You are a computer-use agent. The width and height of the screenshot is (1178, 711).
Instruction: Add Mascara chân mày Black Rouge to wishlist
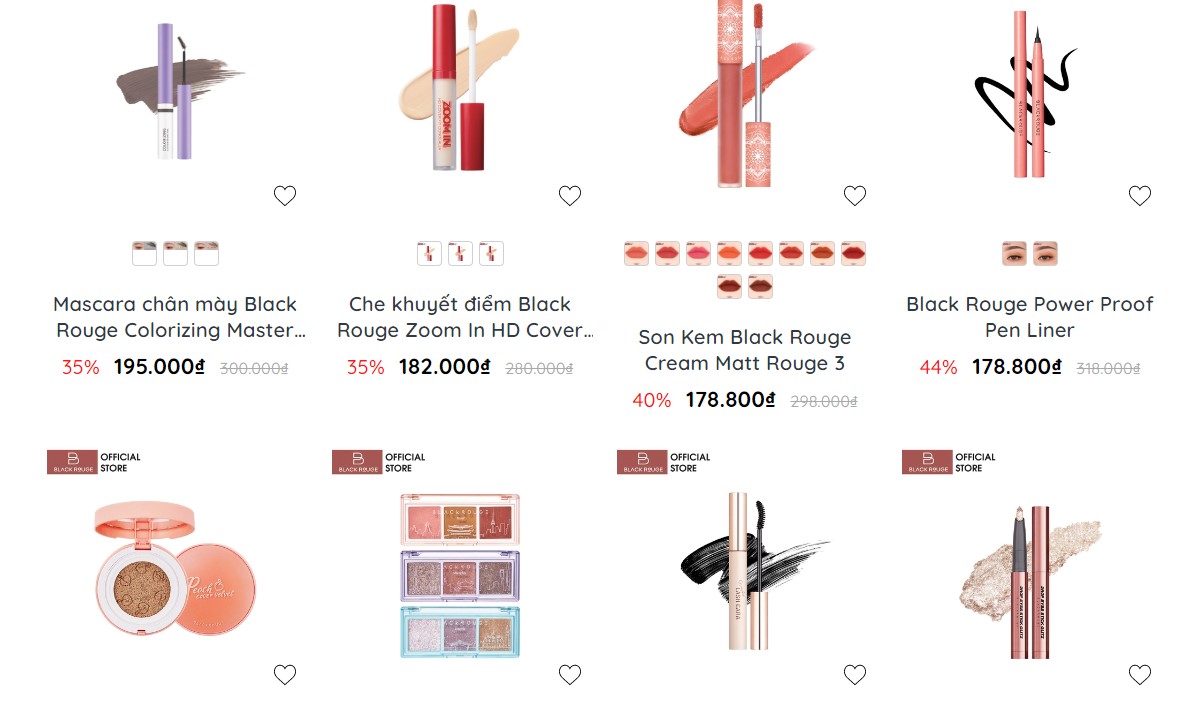[285, 195]
